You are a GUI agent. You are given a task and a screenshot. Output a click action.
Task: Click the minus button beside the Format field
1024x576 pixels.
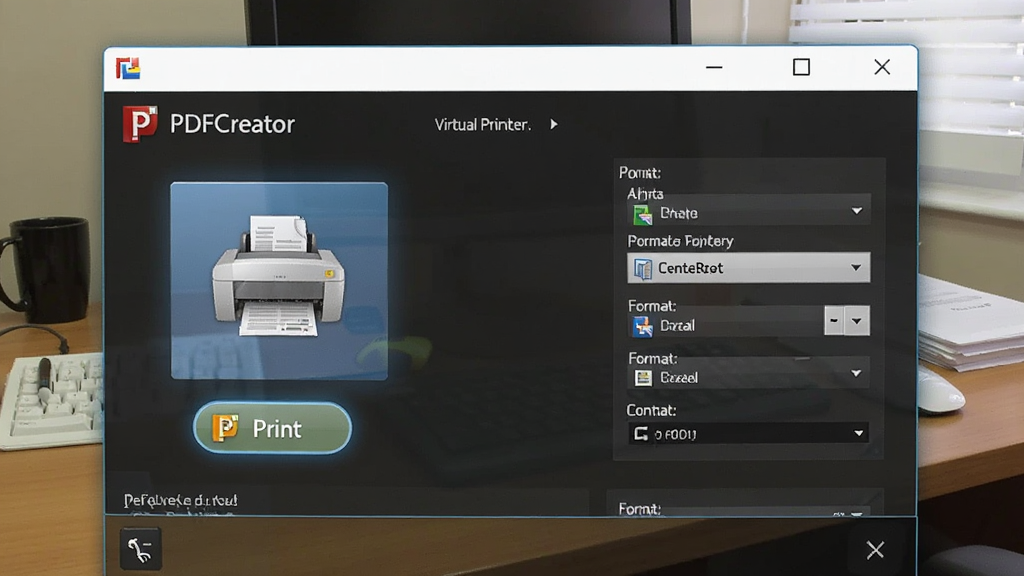point(834,321)
